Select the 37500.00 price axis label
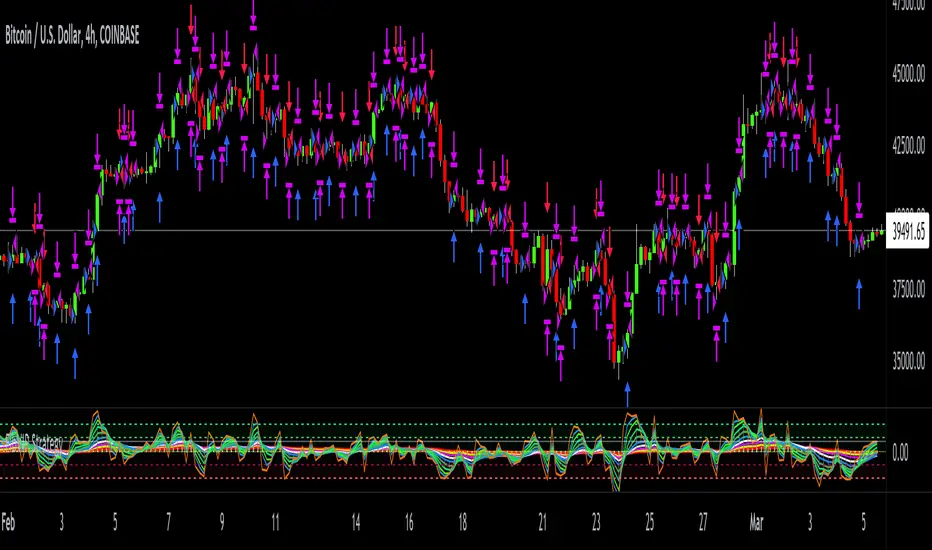 908,290
